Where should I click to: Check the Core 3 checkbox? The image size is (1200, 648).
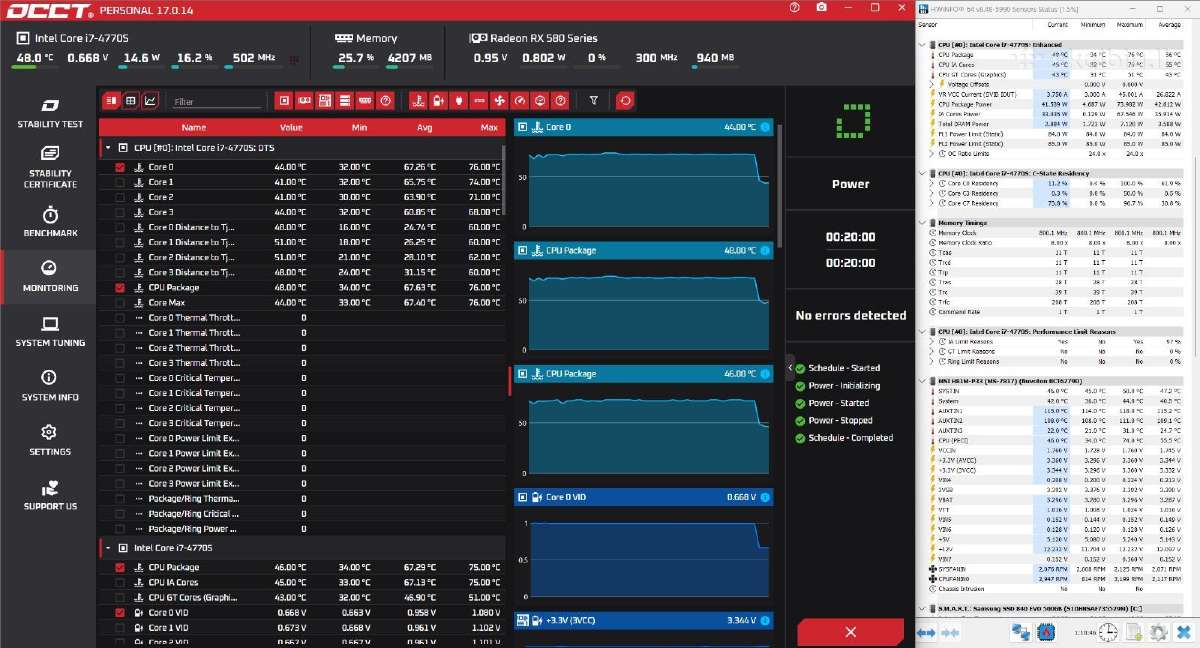point(120,212)
